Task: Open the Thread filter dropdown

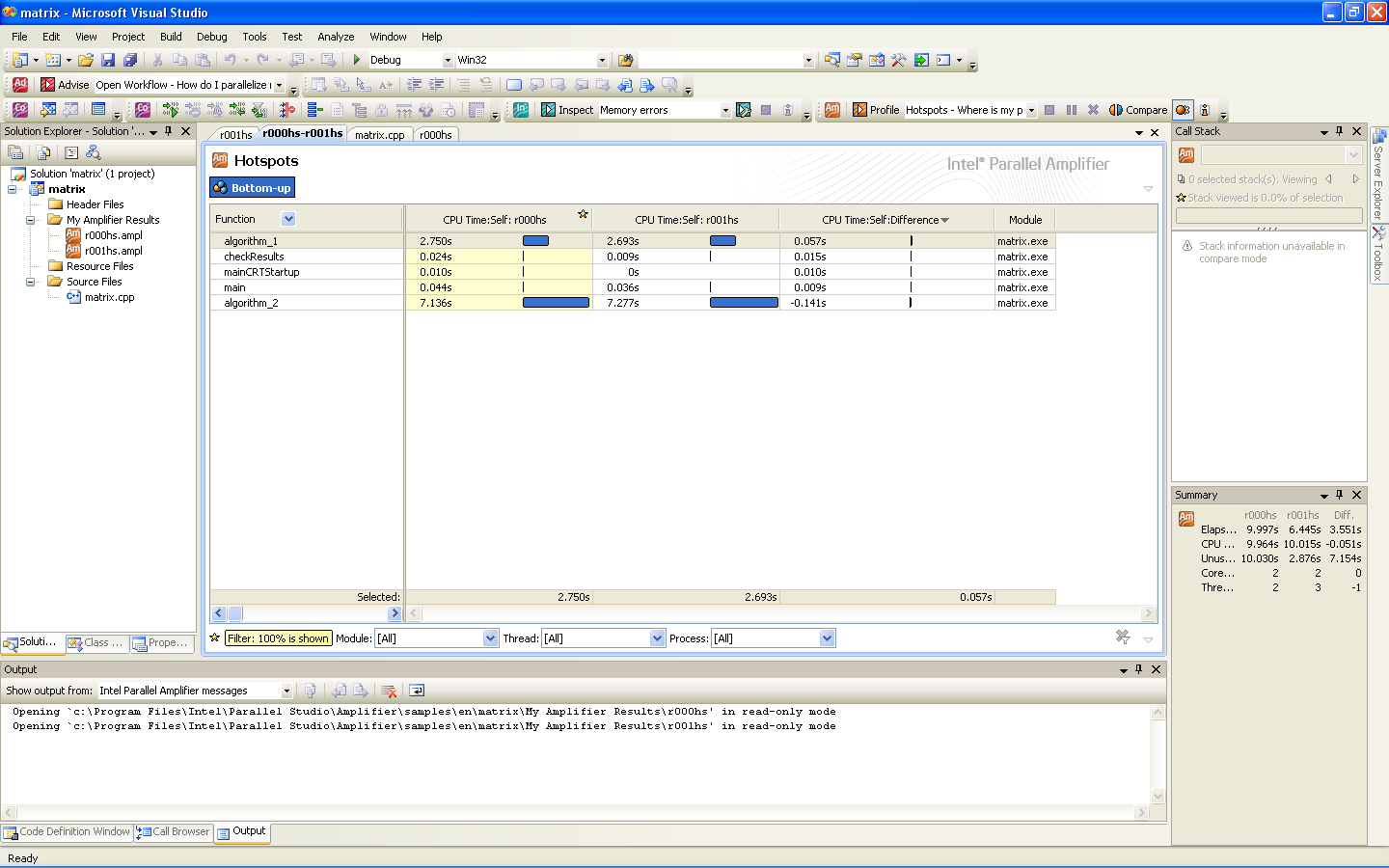Action: coord(657,638)
